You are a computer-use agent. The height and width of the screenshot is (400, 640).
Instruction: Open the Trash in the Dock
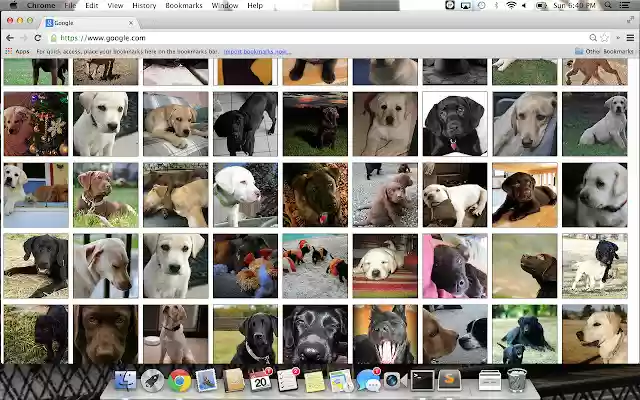click(517, 381)
